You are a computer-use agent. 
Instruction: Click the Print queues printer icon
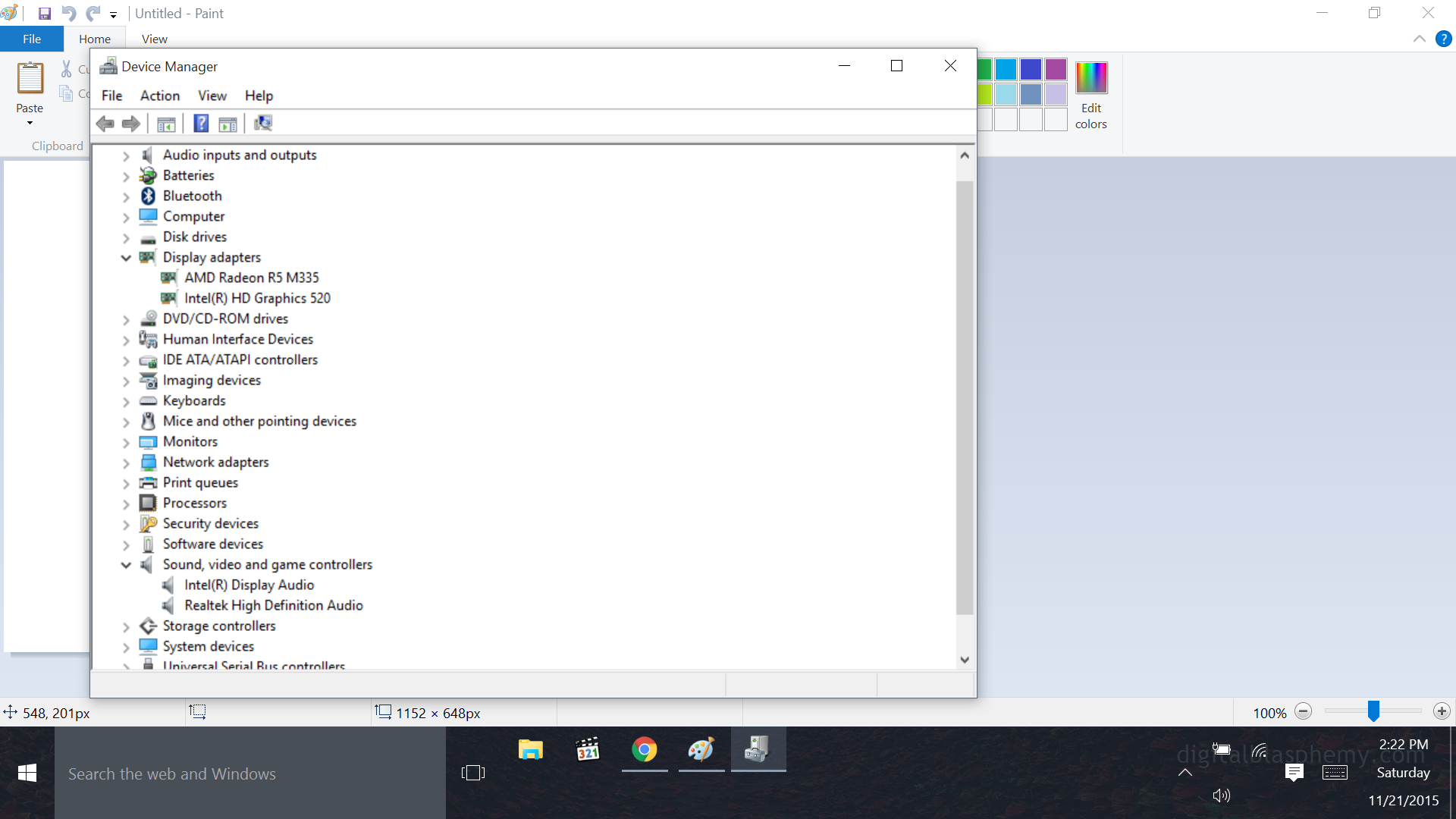[x=148, y=482]
